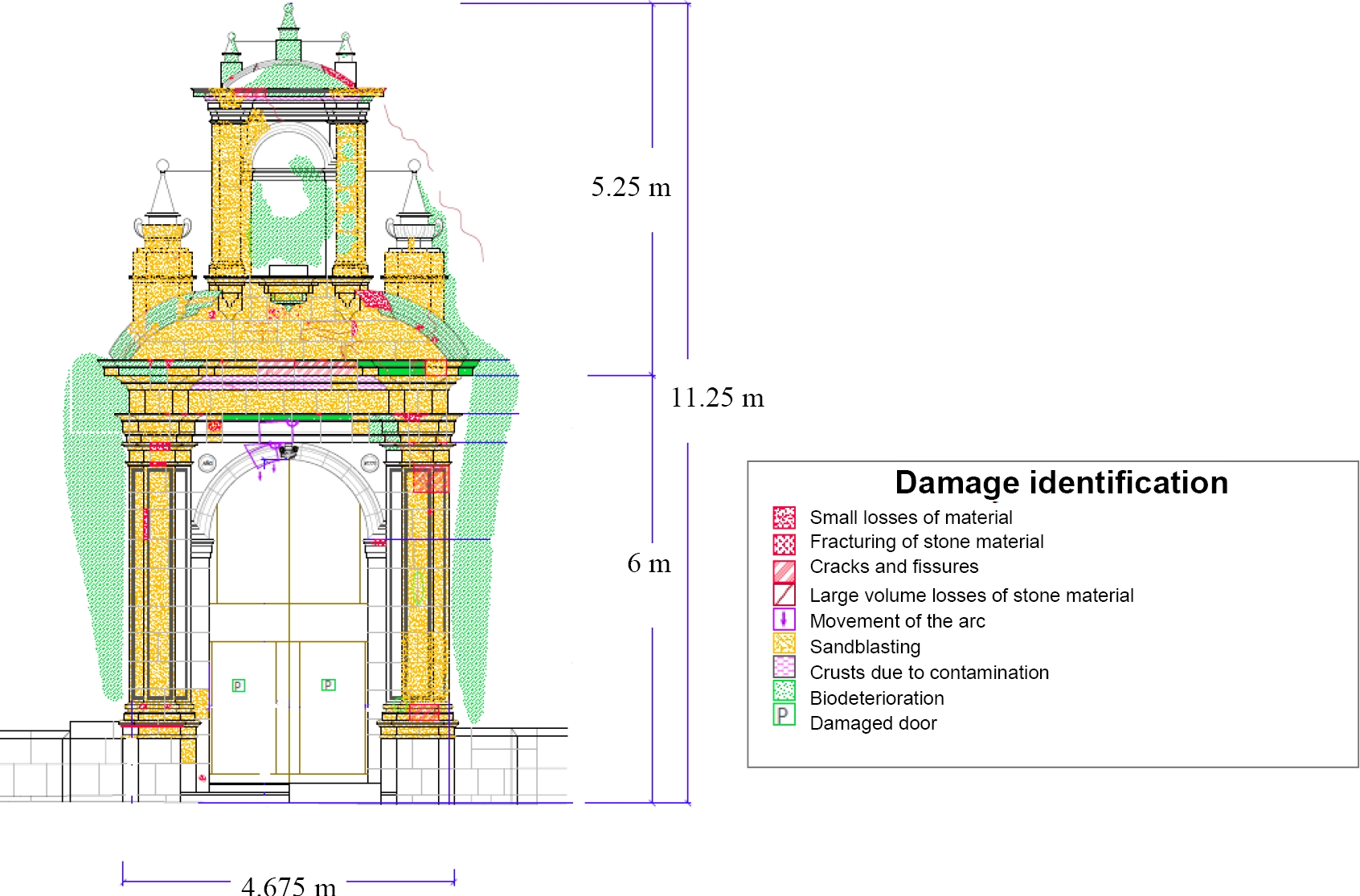
Task: Select the 6 m dimension label
Action: [649, 563]
